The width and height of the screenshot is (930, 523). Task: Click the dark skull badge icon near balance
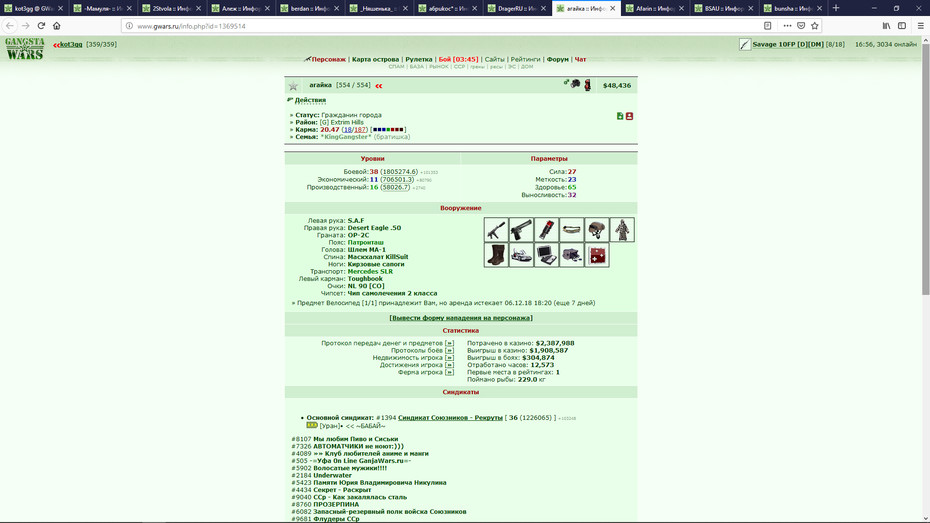point(575,84)
